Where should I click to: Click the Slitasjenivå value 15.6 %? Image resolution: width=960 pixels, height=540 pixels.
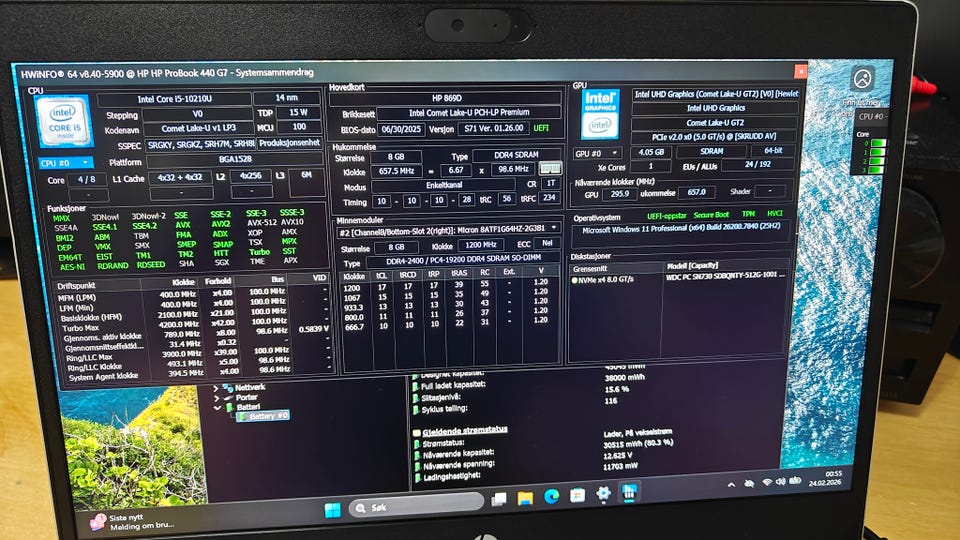[617, 389]
